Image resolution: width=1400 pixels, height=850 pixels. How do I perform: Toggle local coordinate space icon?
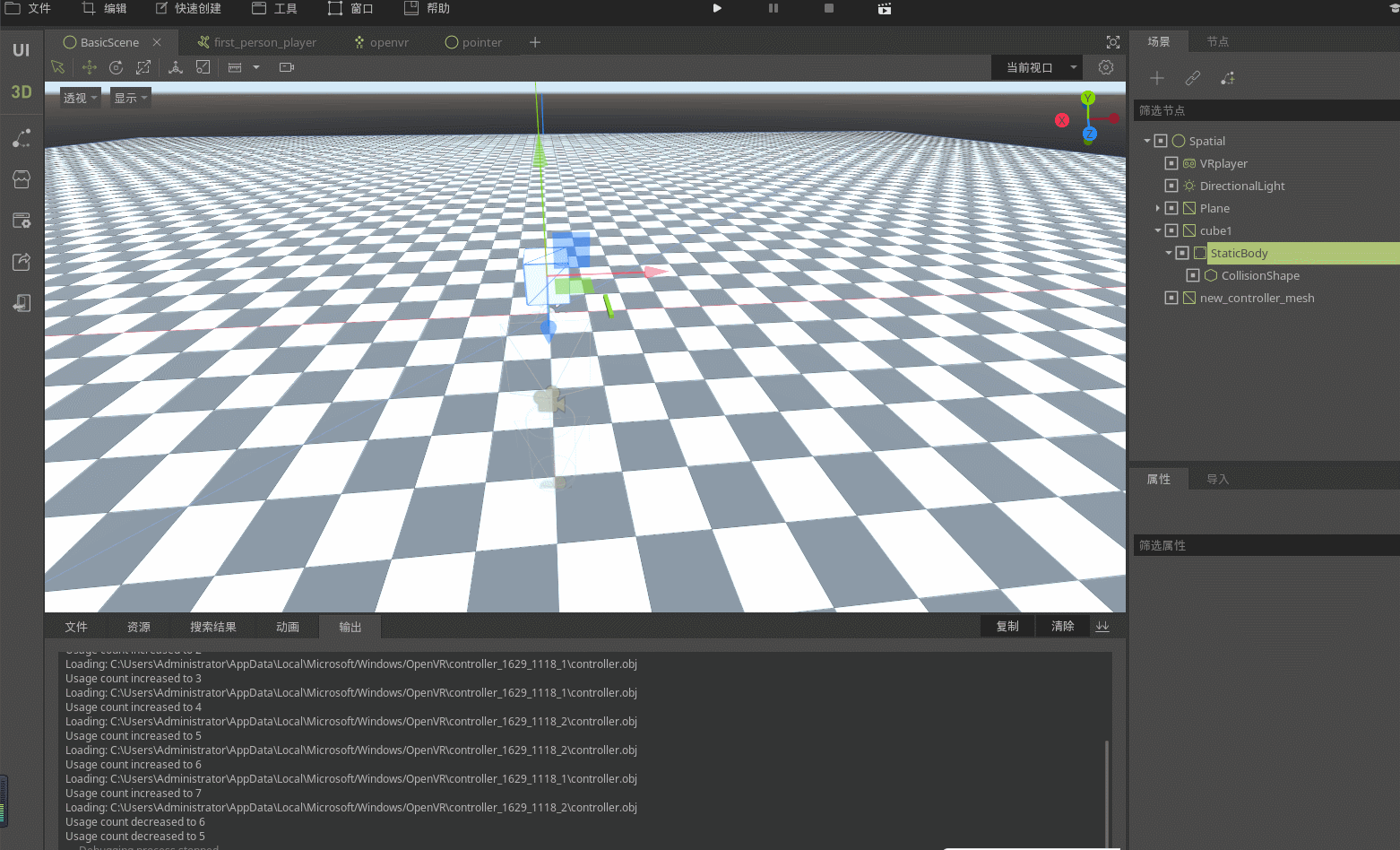click(x=176, y=67)
